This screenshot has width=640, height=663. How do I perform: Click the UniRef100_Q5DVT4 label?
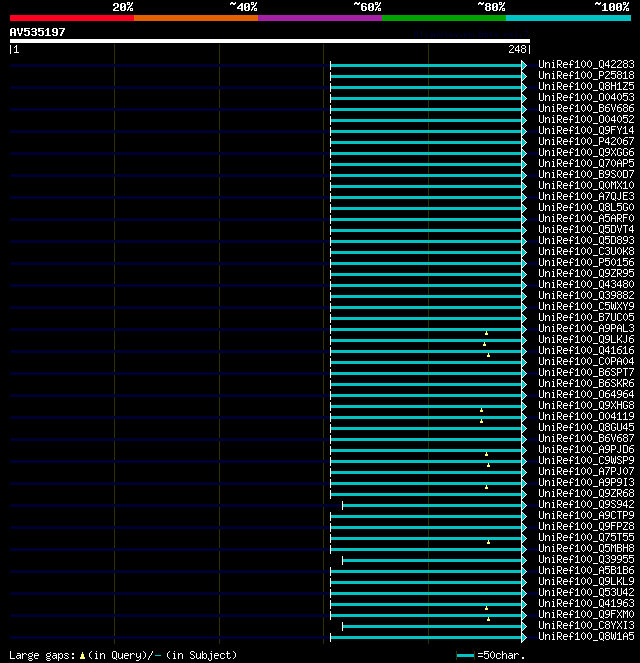(x=586, y=229)
